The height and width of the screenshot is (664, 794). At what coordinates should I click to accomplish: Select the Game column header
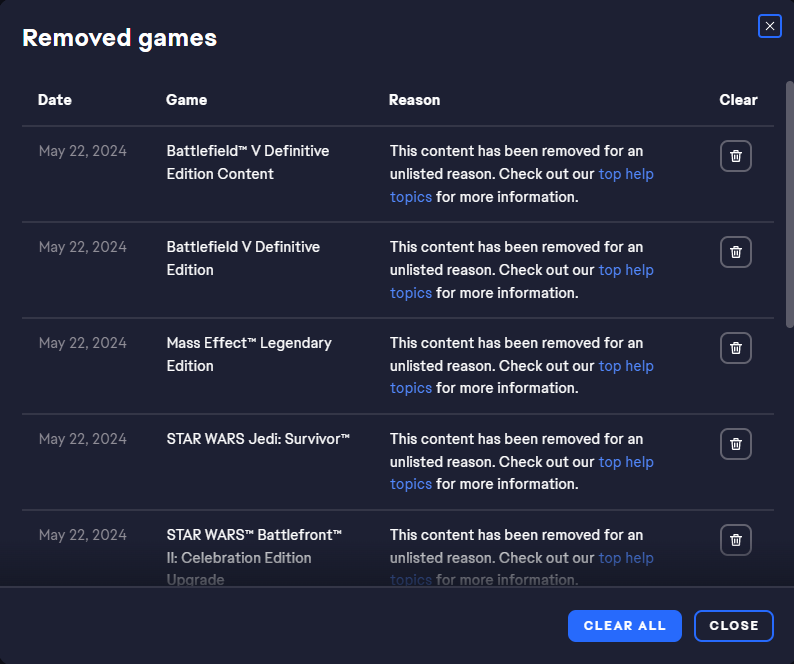point(186,100)
